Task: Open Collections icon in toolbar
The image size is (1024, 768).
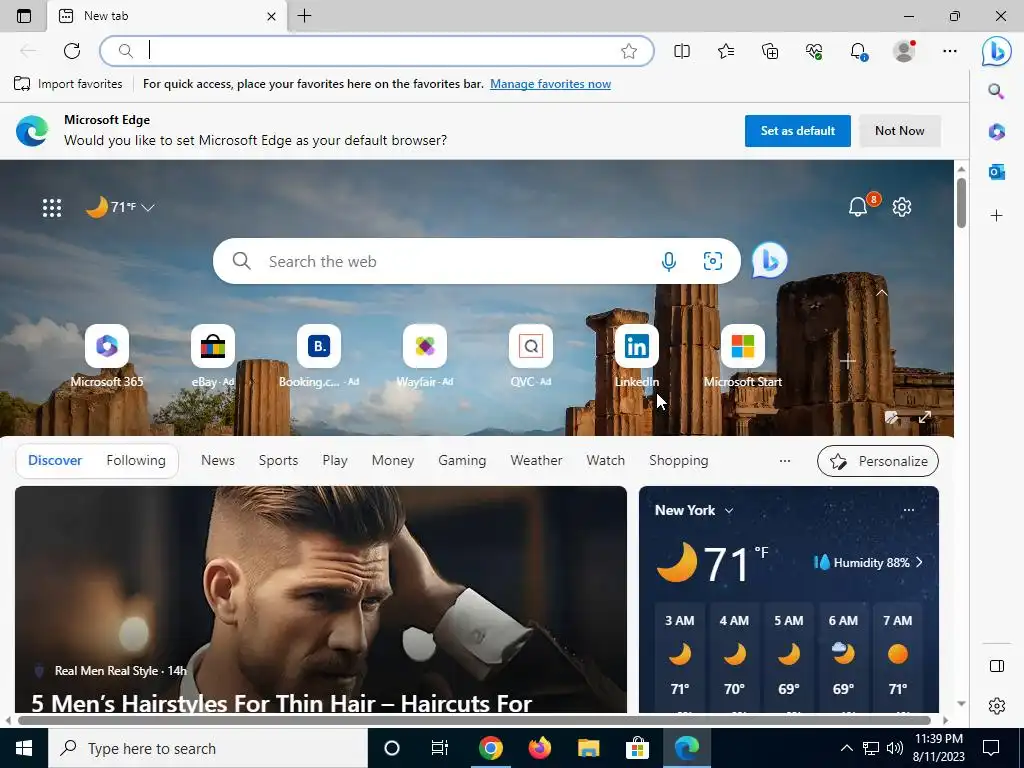Action: 770,51
